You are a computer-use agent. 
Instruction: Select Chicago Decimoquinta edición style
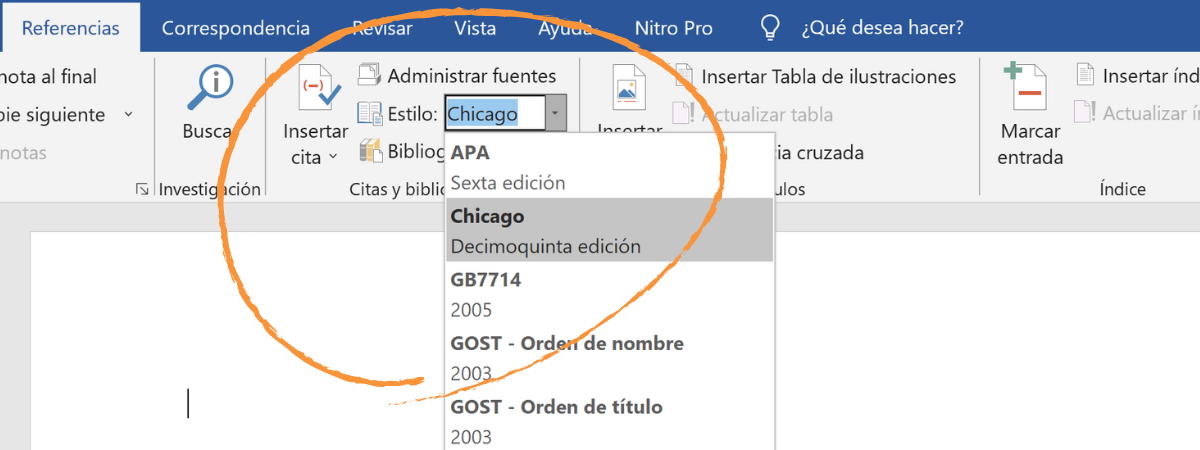tap(609, 230)
